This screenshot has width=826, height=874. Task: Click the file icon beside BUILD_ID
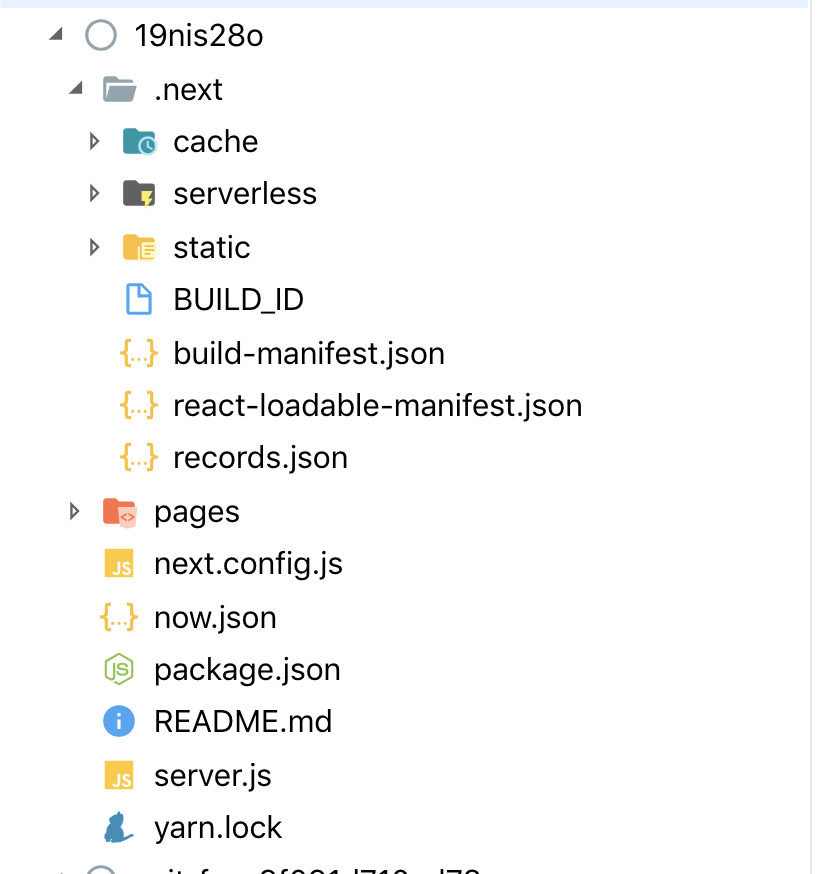click(x=139, y=299)
